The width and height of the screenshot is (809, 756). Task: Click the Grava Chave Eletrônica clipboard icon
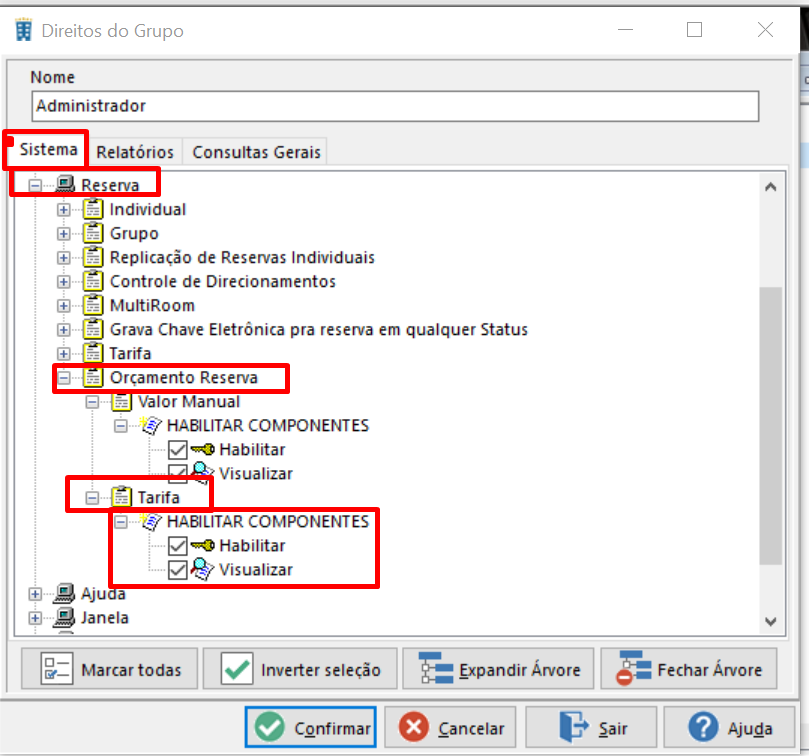[x=93, y=329]
